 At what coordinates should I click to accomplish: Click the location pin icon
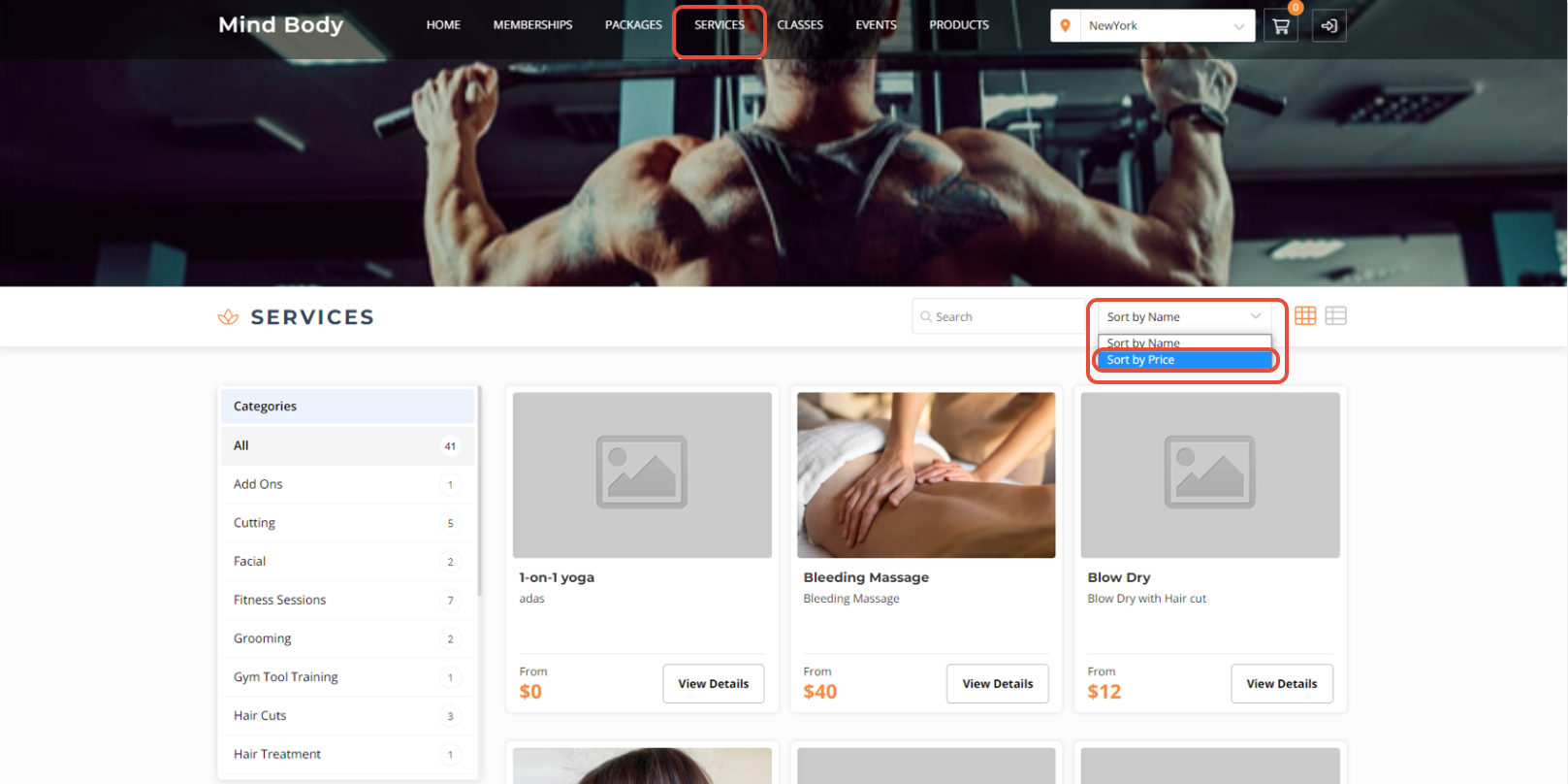pyautogui.click(x=1066, y=26)
